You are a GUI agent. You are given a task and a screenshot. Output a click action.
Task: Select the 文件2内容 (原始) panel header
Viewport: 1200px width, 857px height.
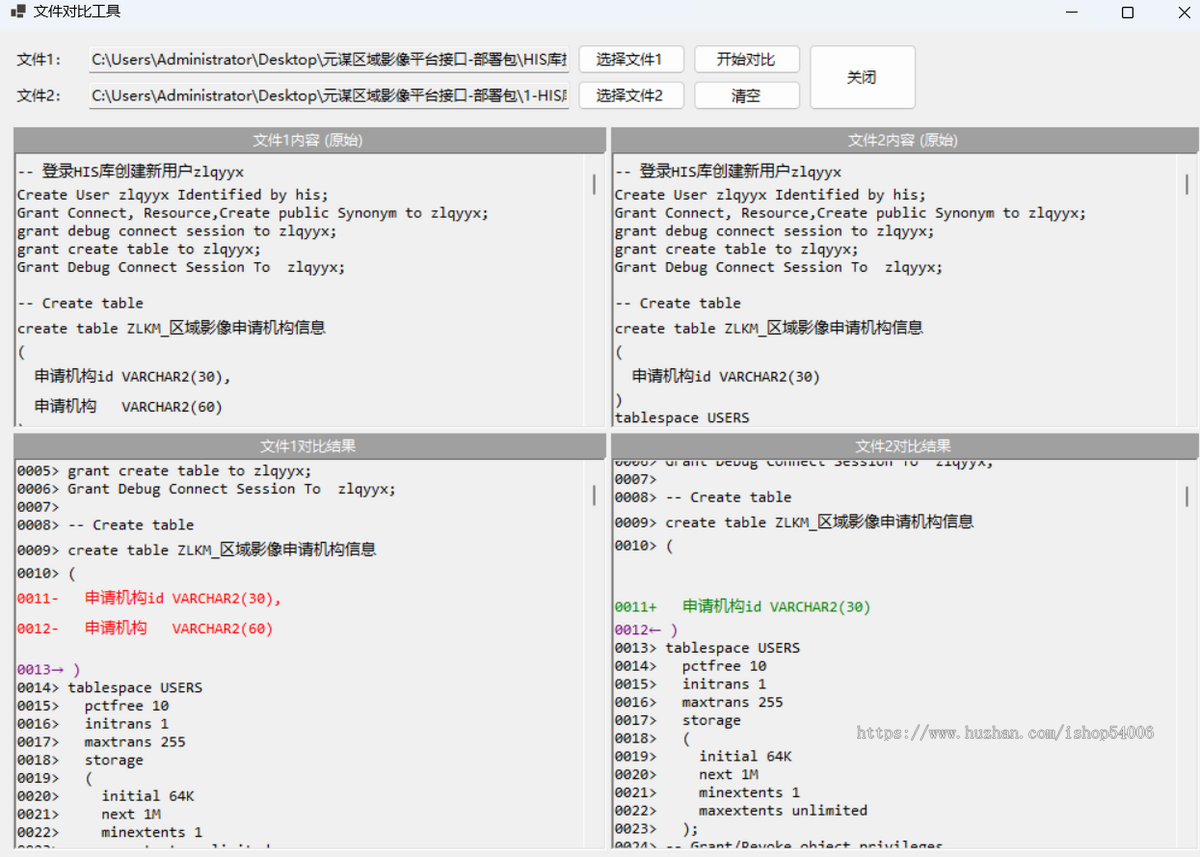coord(903,140)
